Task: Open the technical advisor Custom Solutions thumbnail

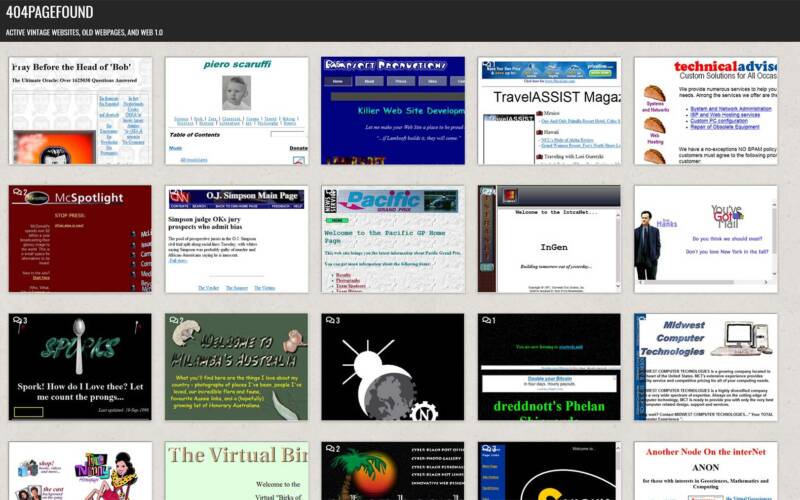Action: click(705, 110)
